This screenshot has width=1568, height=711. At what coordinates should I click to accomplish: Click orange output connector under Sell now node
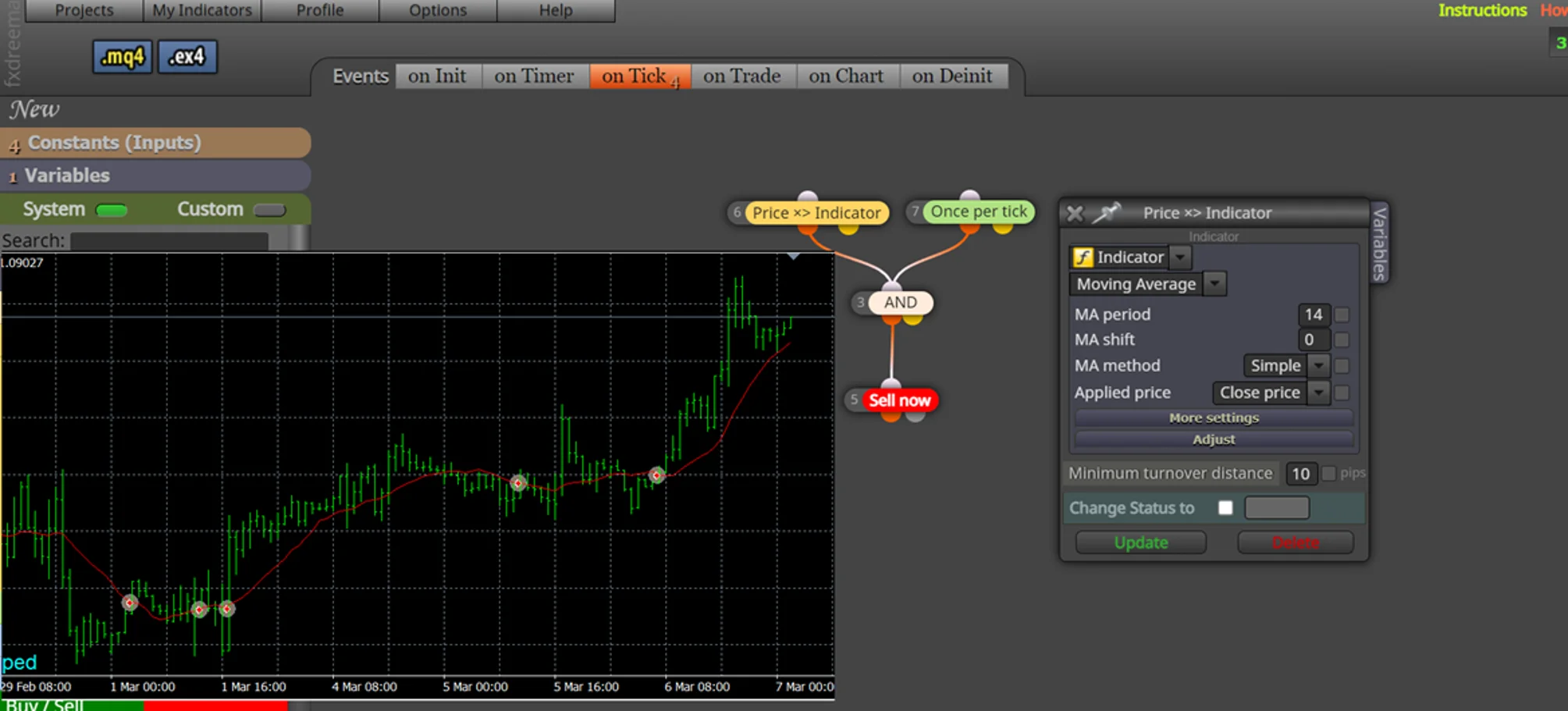click(x=891, y=416)
